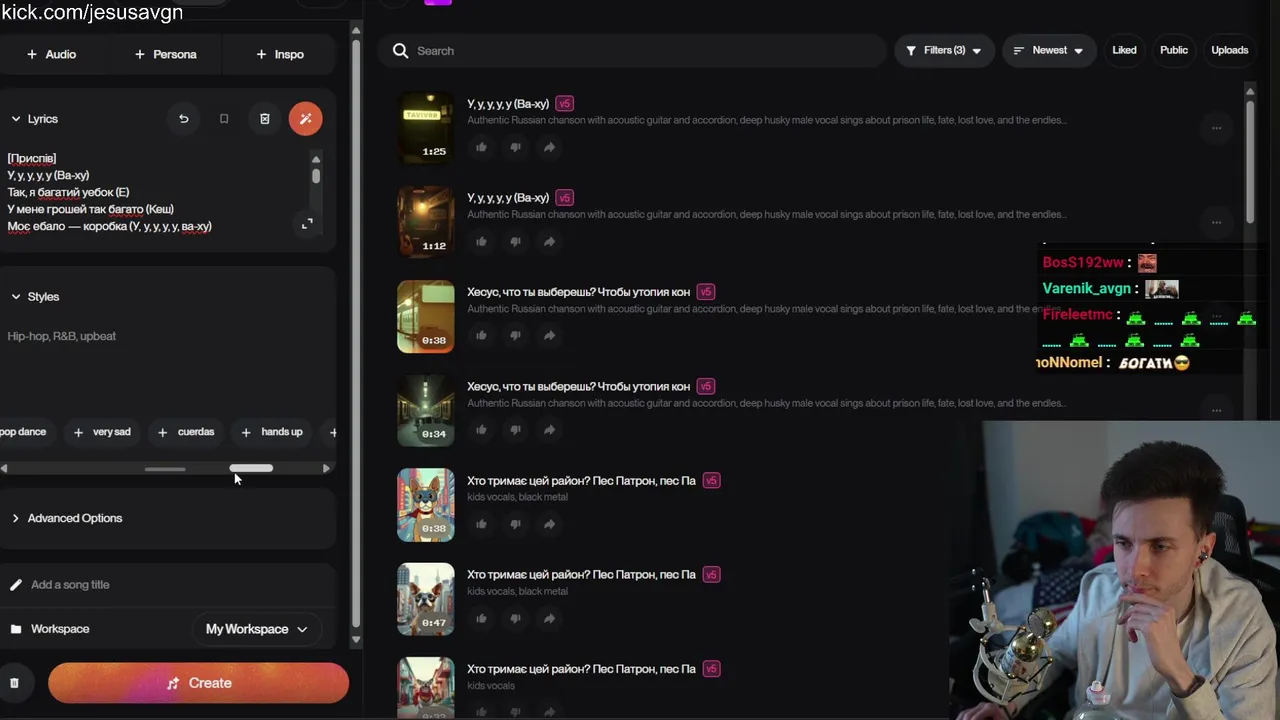
Task: Open the My Workspace dropdown
Action: pos(256,629)
